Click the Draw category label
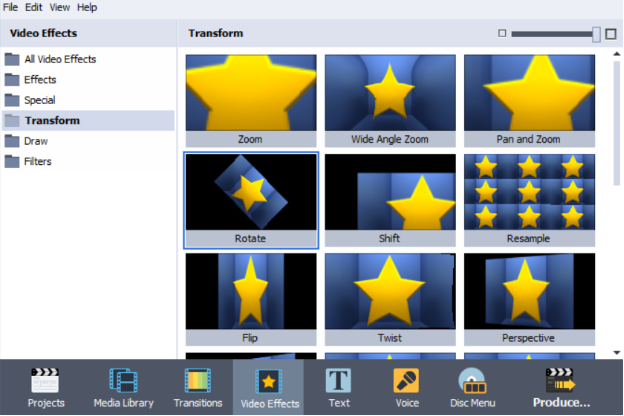The image size is (624, 416). click(36, 141)
